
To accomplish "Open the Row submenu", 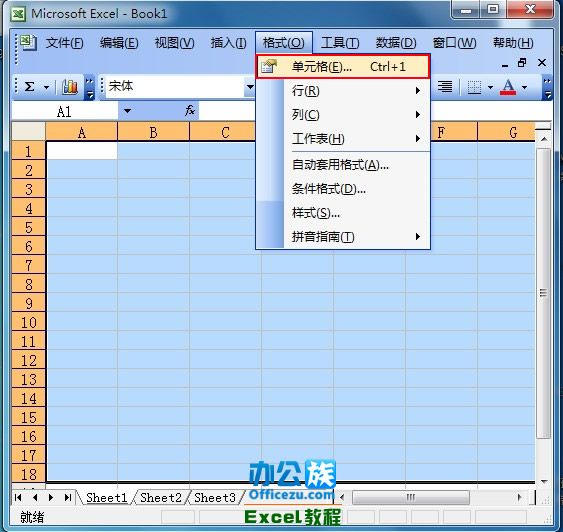I will click(x=343, y=90).
